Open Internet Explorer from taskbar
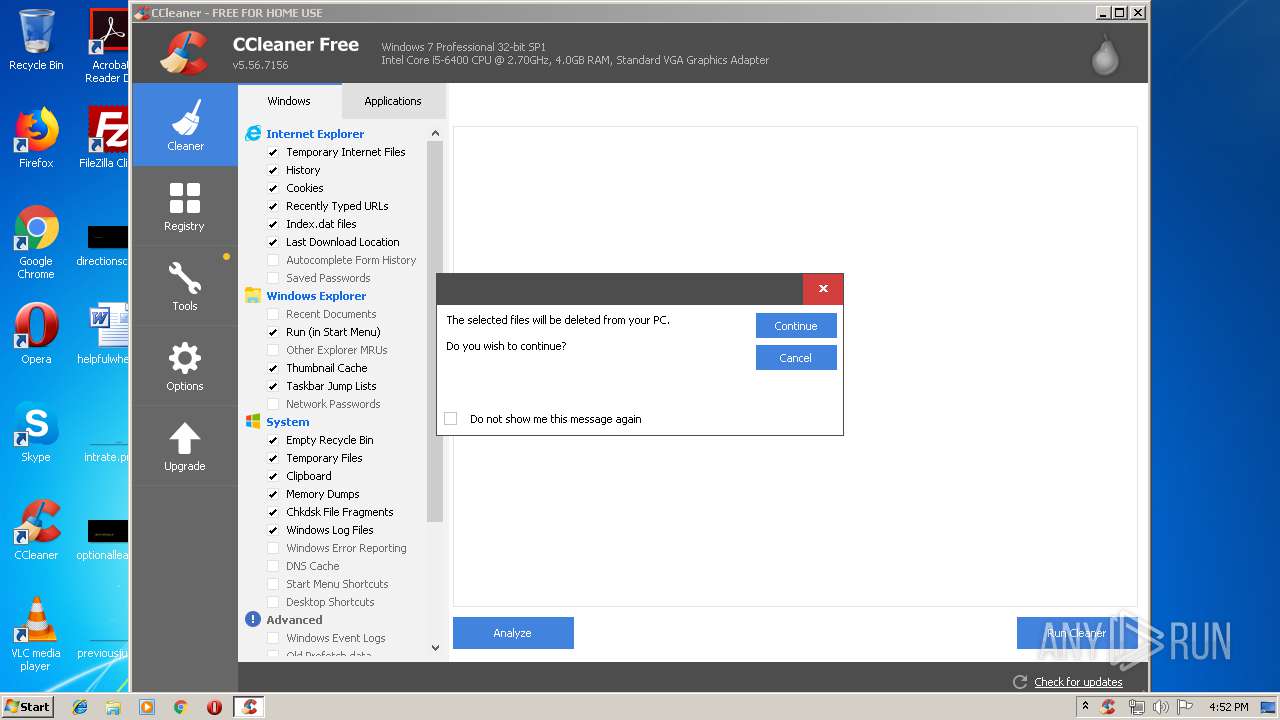Viewport: 1280px width, 720px height. (x=80, y=707)
